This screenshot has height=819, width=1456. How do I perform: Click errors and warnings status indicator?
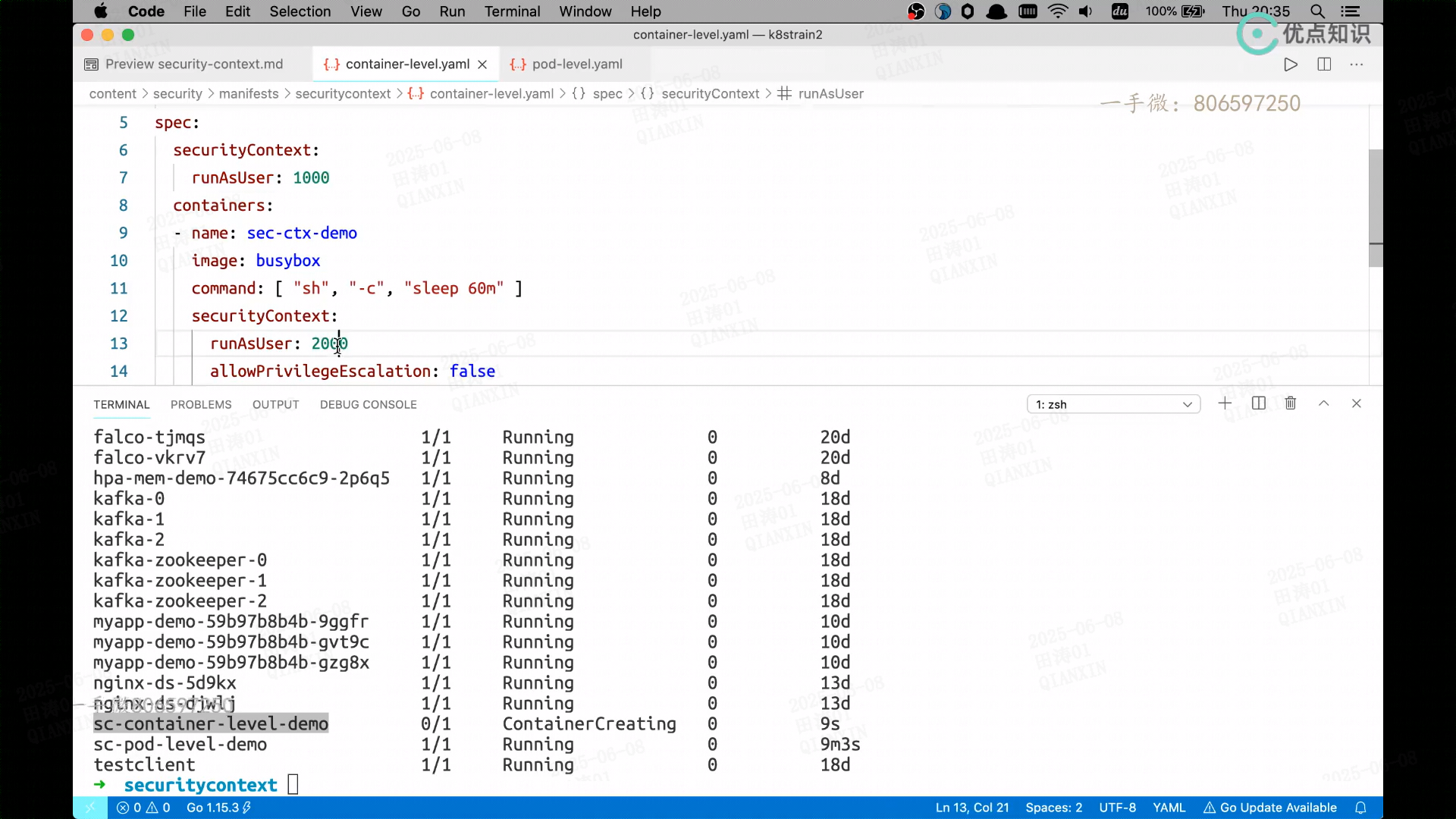[143, 808]
